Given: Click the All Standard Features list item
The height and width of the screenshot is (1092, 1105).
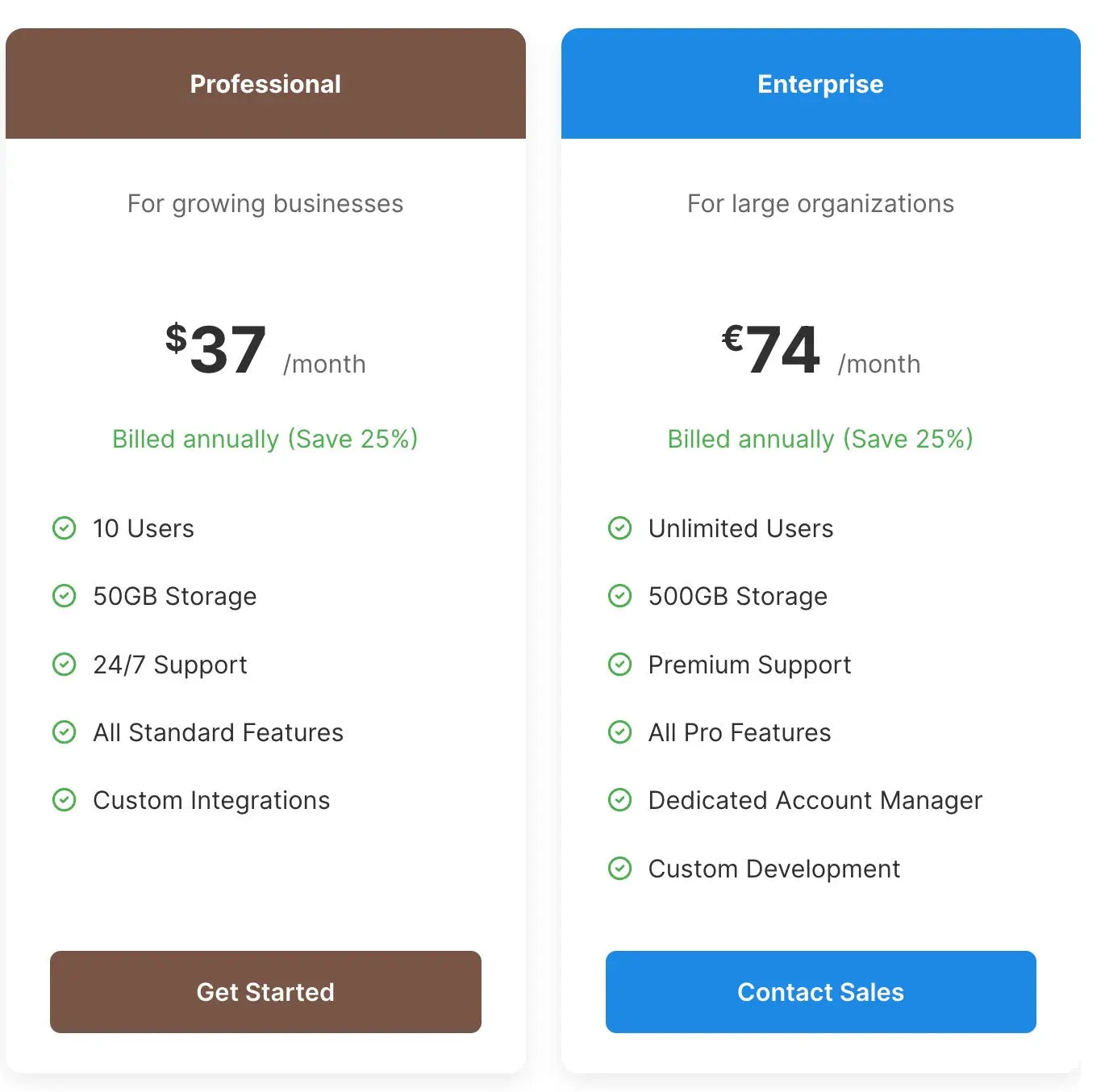Looking at the screenshot, I should pos(218,732).
